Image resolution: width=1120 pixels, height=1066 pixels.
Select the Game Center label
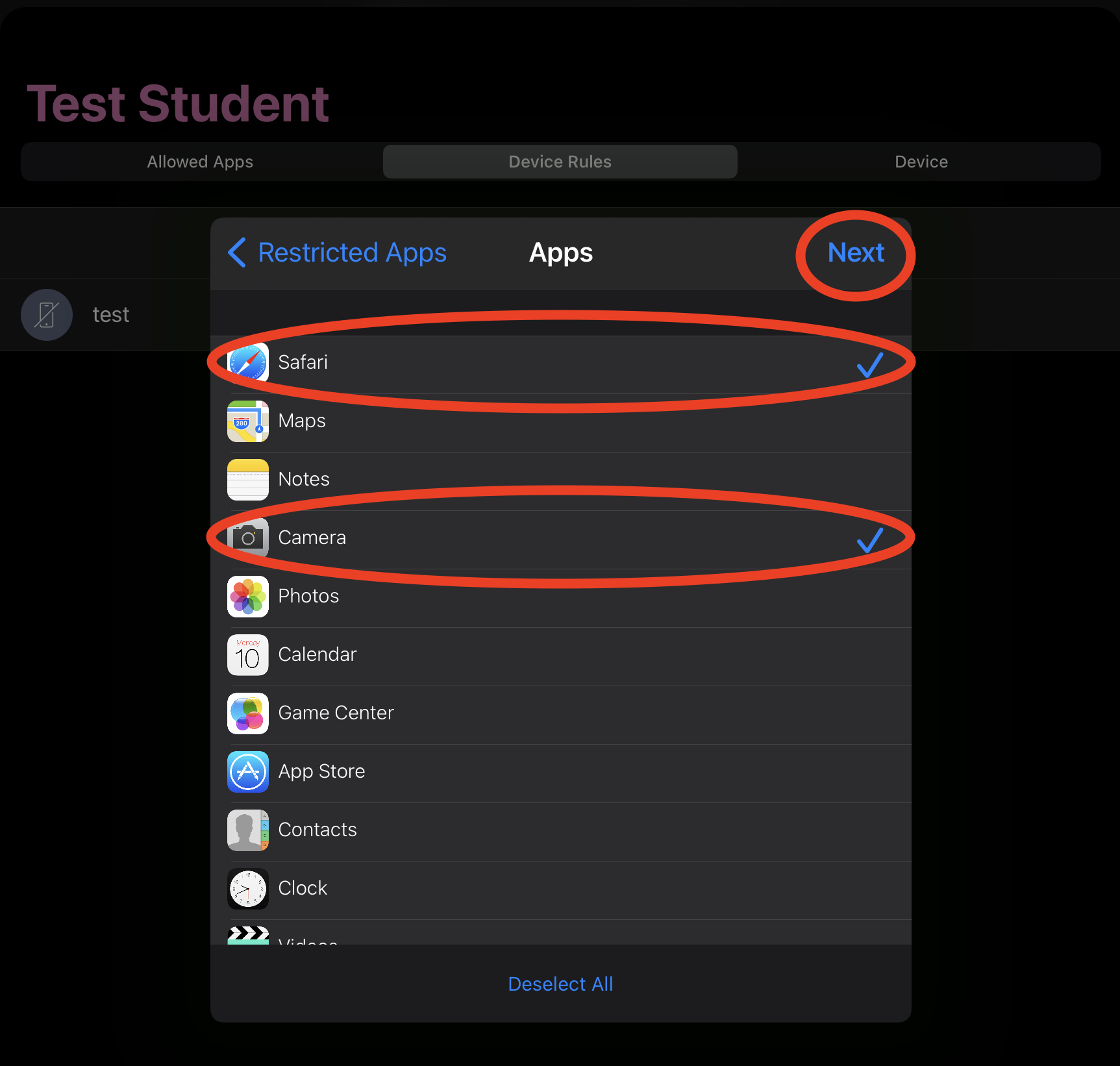pos(336,713)
